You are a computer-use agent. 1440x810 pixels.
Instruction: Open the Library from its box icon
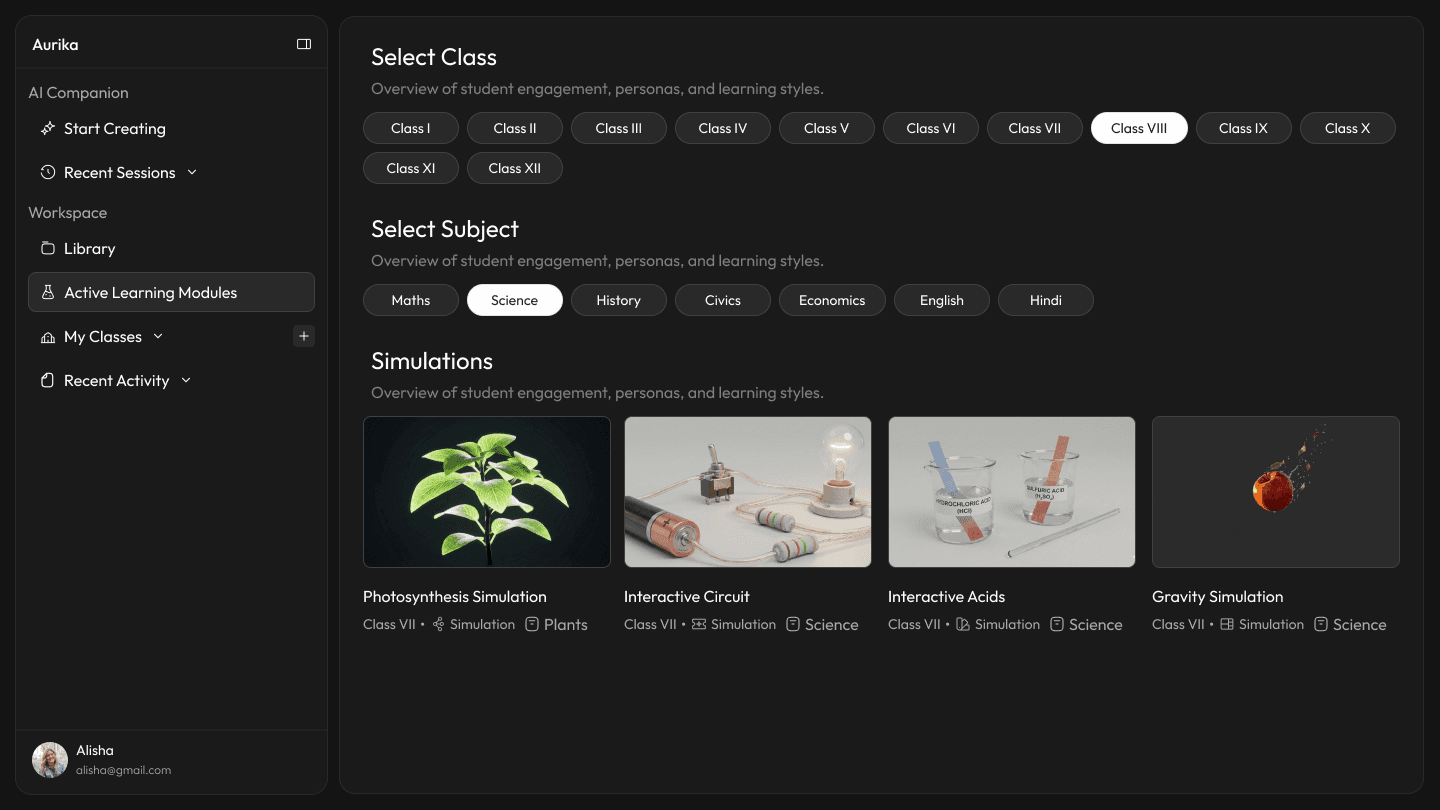point(47,248)
